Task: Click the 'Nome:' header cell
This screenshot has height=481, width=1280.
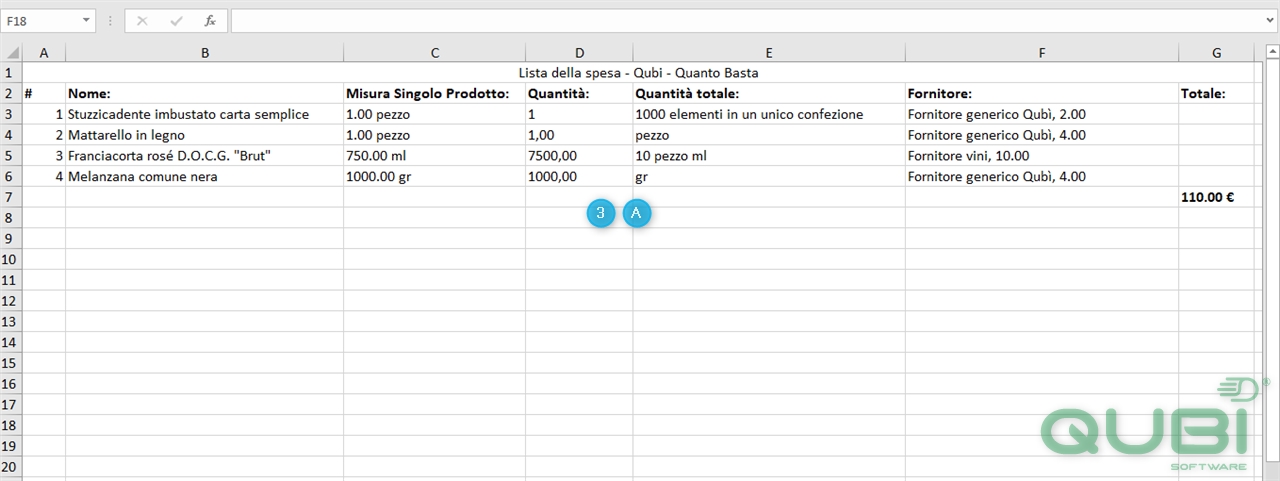Action: click(204, 94)
